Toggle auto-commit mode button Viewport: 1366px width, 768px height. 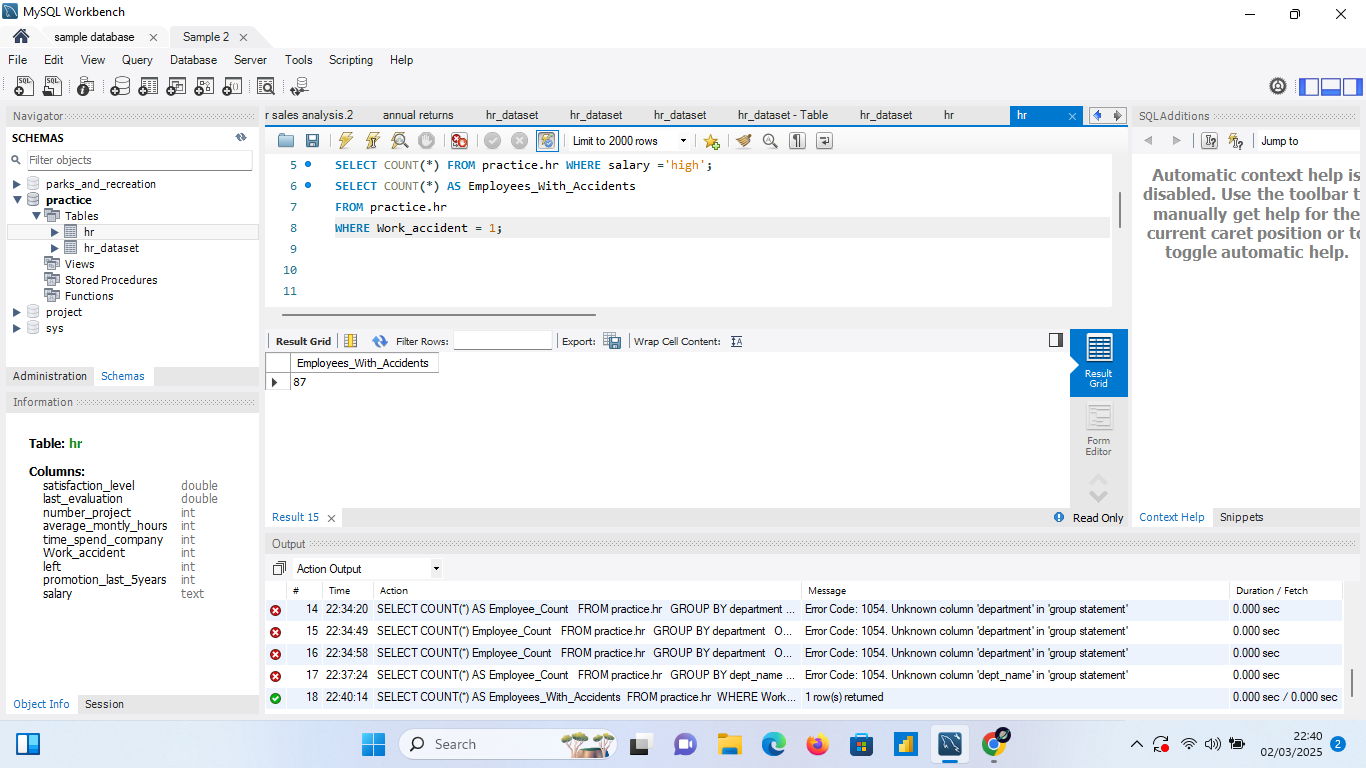[547, 141]
